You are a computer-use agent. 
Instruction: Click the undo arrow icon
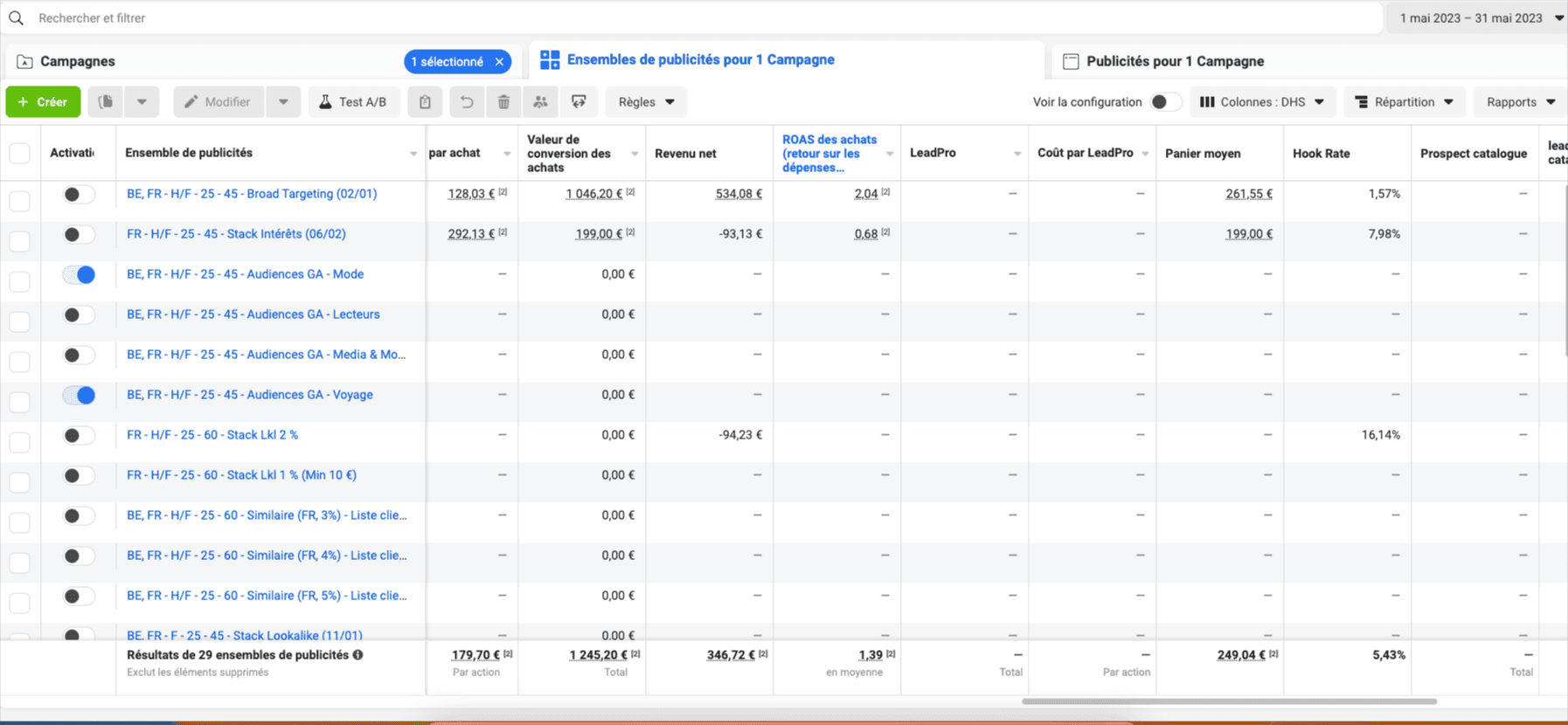467,101
